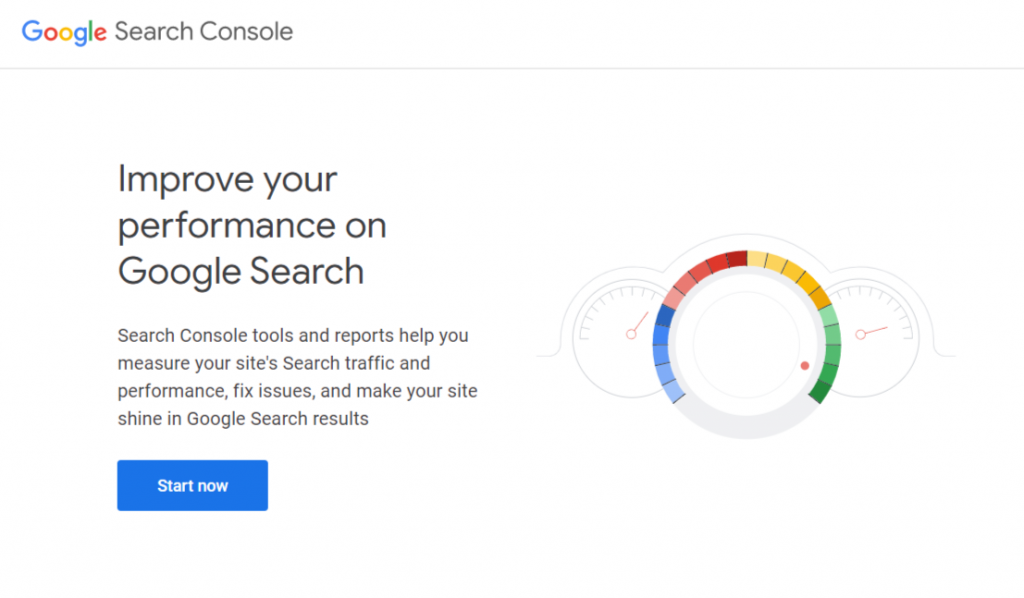Click the Search Console title text
The image size is (1024, 598).
pos(205,31)
